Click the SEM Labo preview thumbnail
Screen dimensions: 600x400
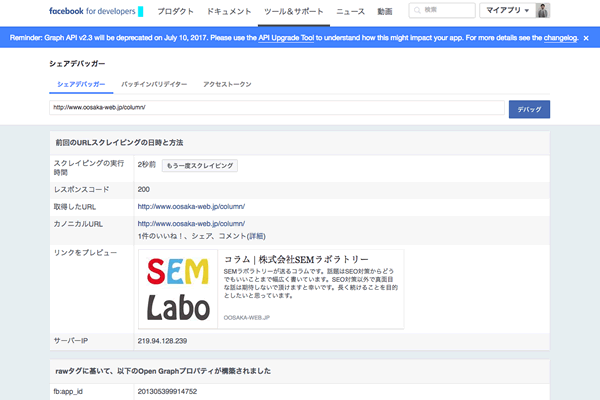[178, 289]
